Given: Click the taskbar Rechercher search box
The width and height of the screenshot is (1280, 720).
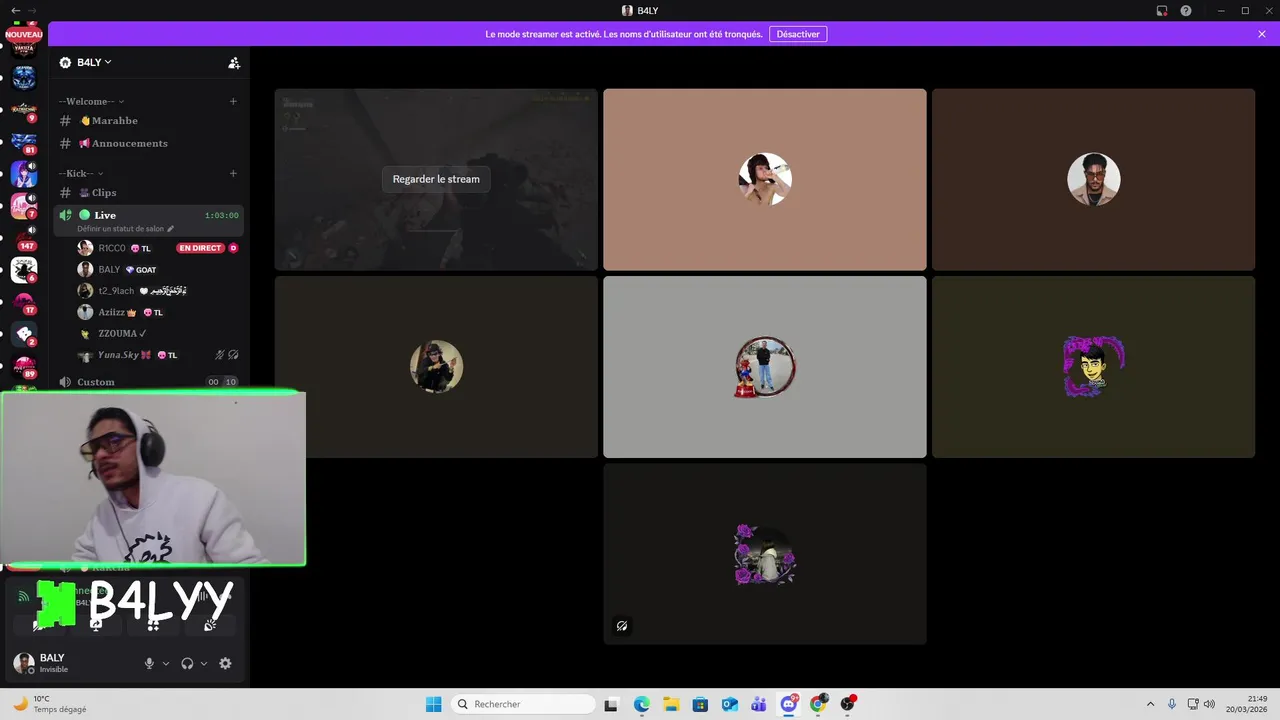Looking at the screenshot, I should pyautogui.click(x=522, y=704).
